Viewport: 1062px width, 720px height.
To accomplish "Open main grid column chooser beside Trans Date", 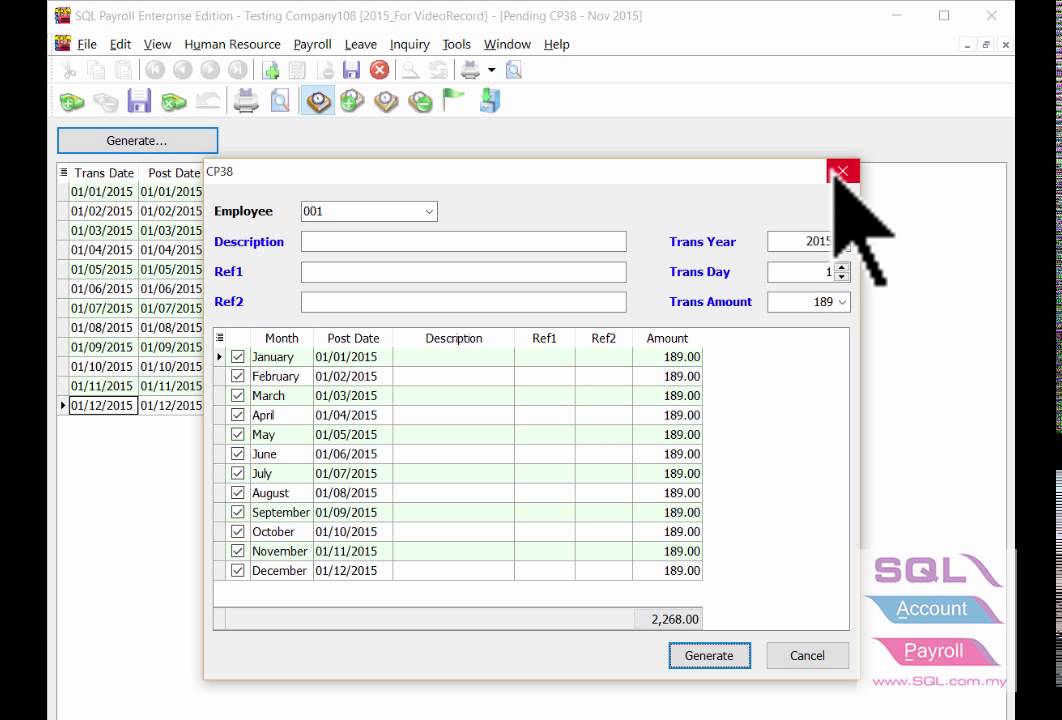I will click(63, 172).
